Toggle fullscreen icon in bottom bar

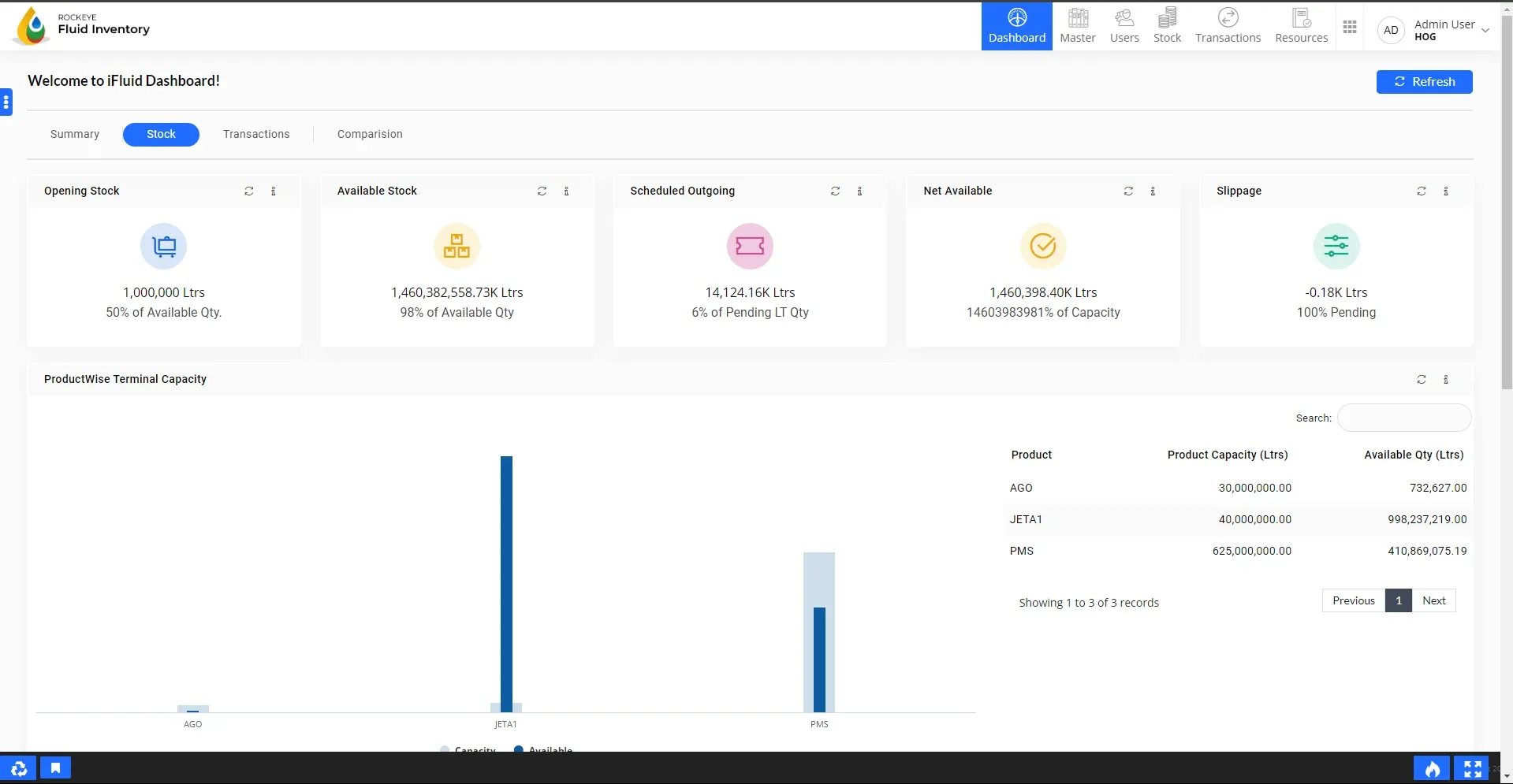1472,768
